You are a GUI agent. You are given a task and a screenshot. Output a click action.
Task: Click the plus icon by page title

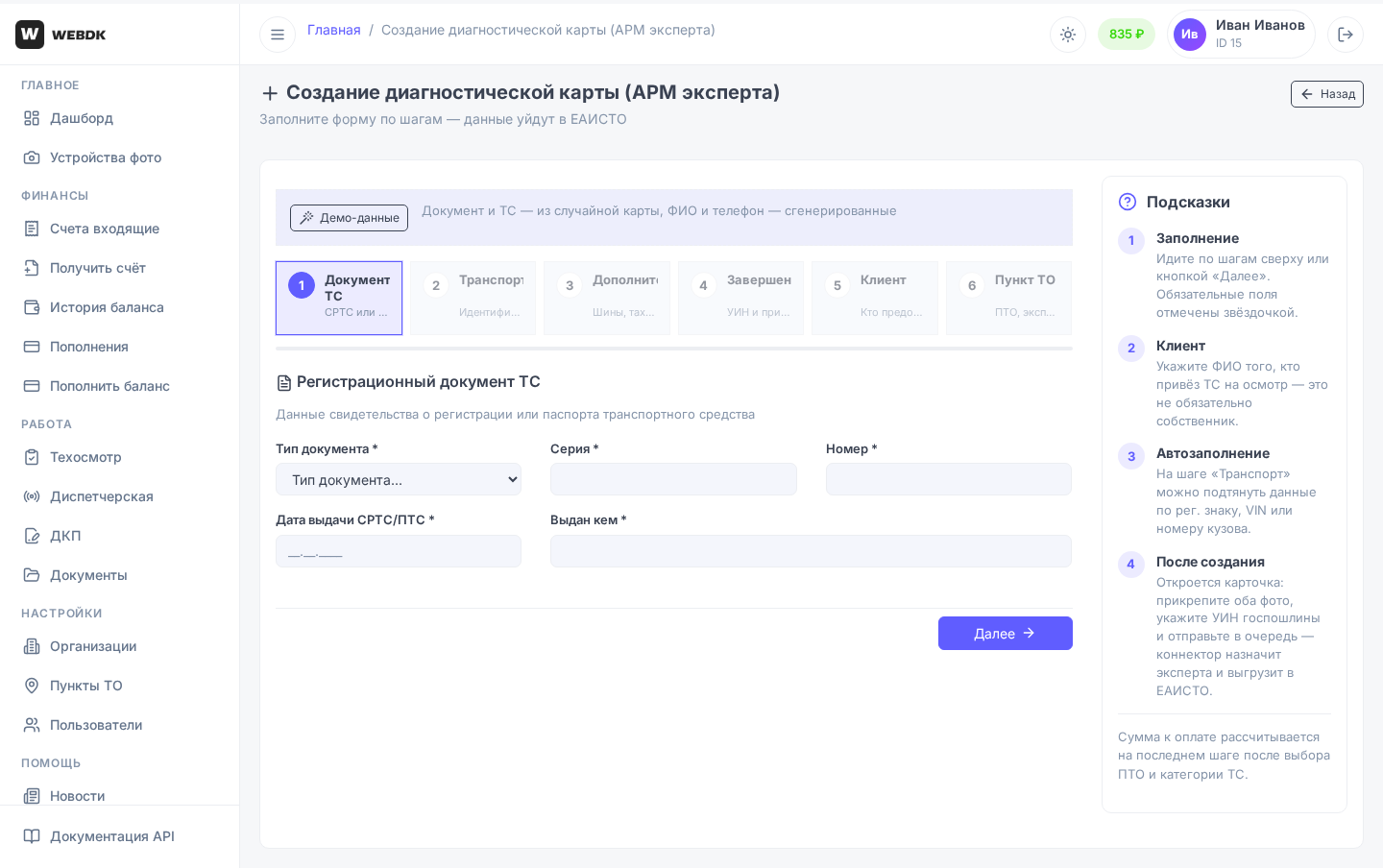pyautogui.click(x=270, y=93)
